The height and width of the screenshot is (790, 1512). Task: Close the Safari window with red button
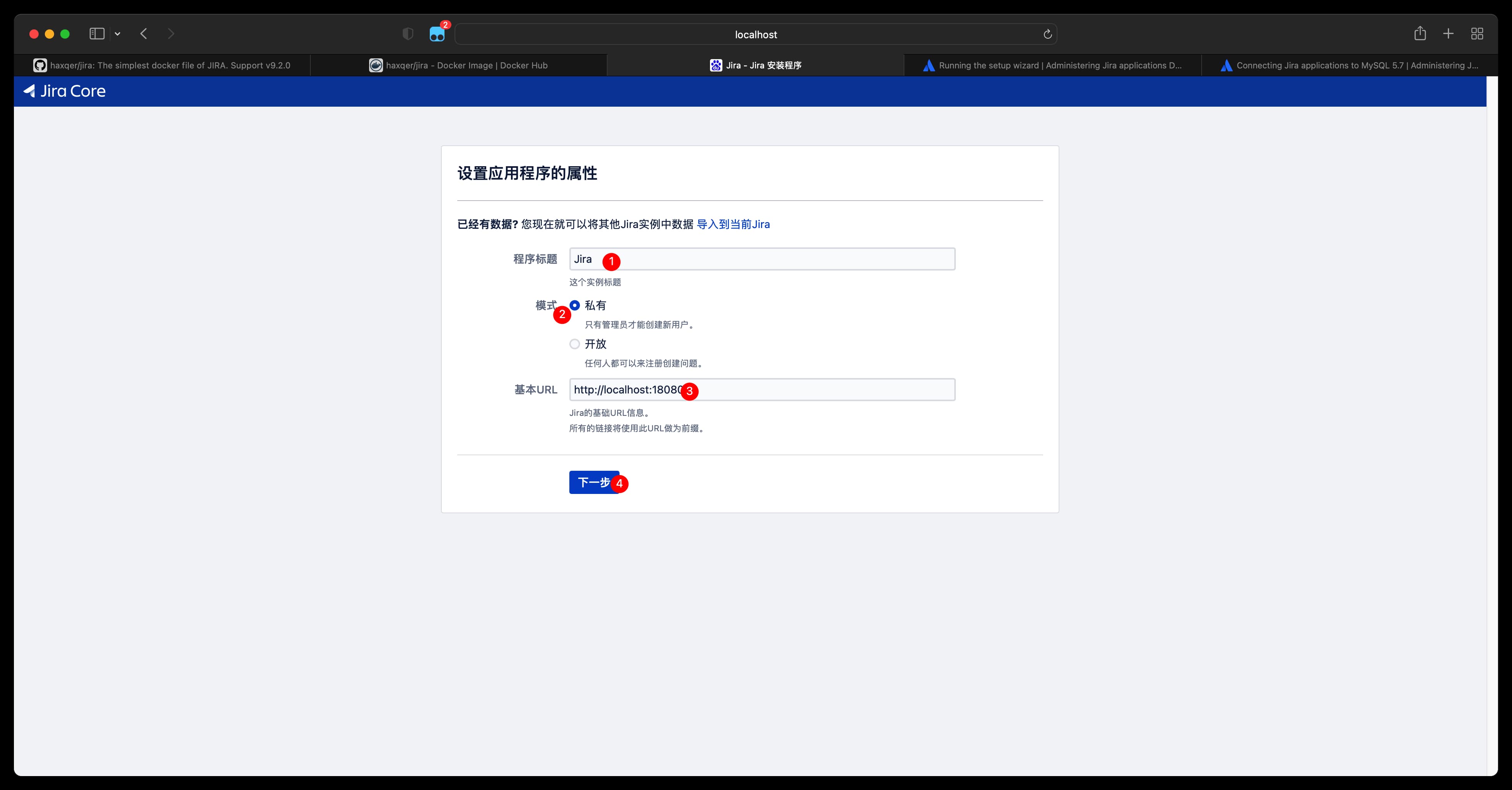coord(34,34)
